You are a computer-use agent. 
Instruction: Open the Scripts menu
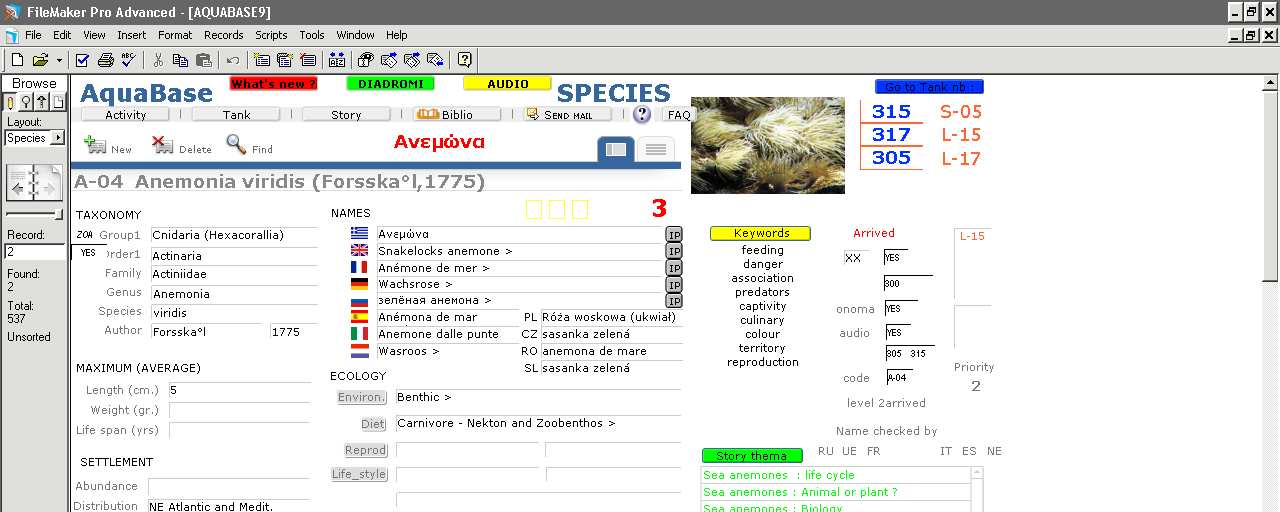(271, 35)
